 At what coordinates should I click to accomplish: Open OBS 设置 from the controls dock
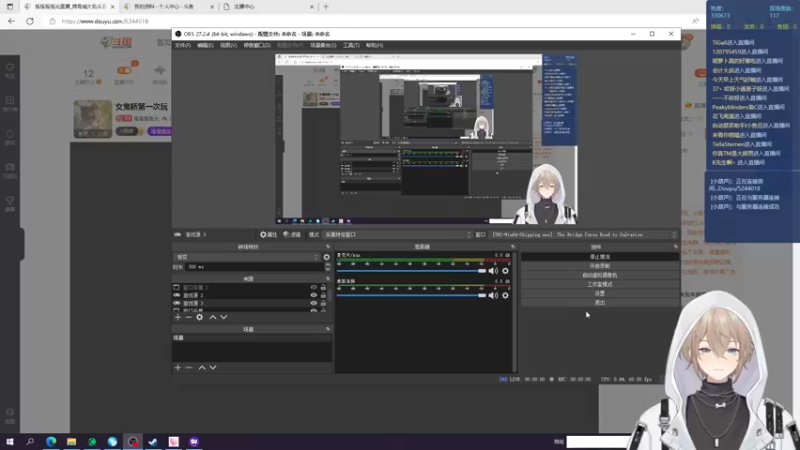click(599, 293)
